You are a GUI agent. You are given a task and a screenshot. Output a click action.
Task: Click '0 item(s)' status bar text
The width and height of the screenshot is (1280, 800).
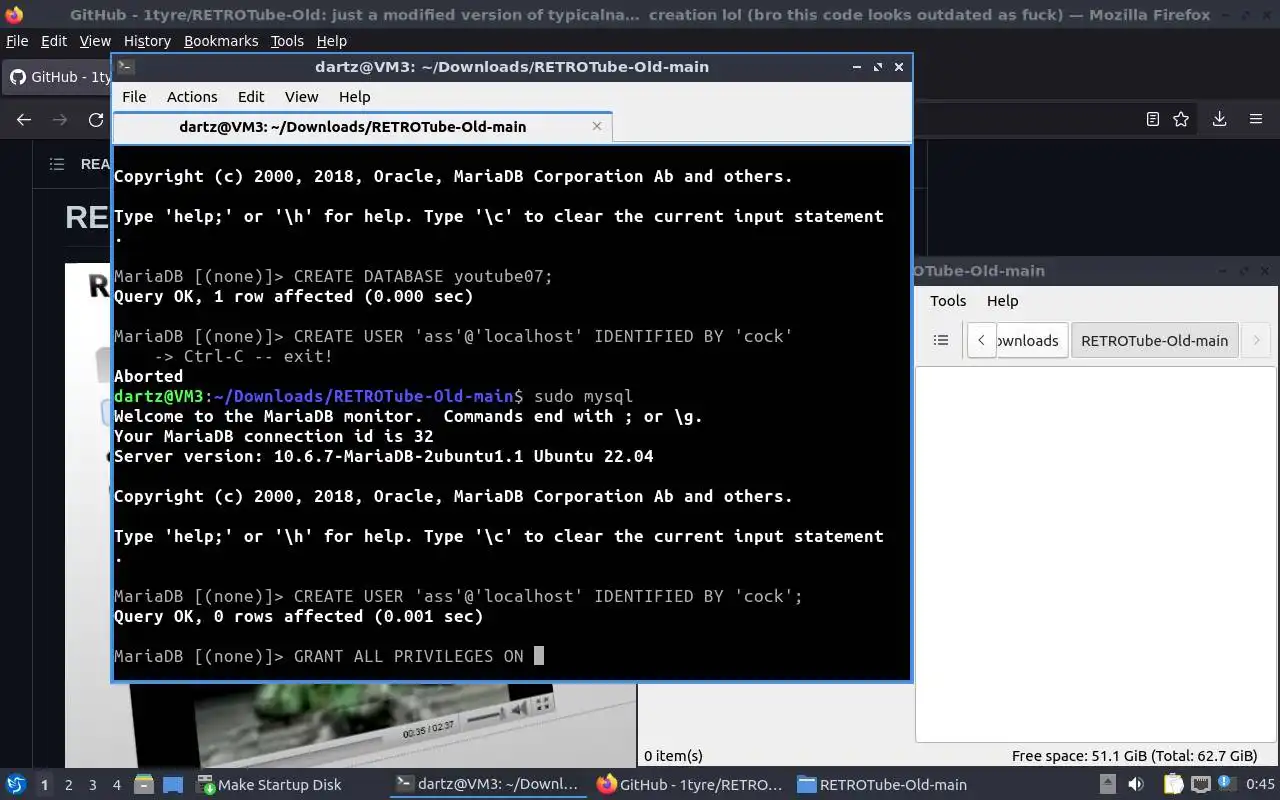click(673, 756)
